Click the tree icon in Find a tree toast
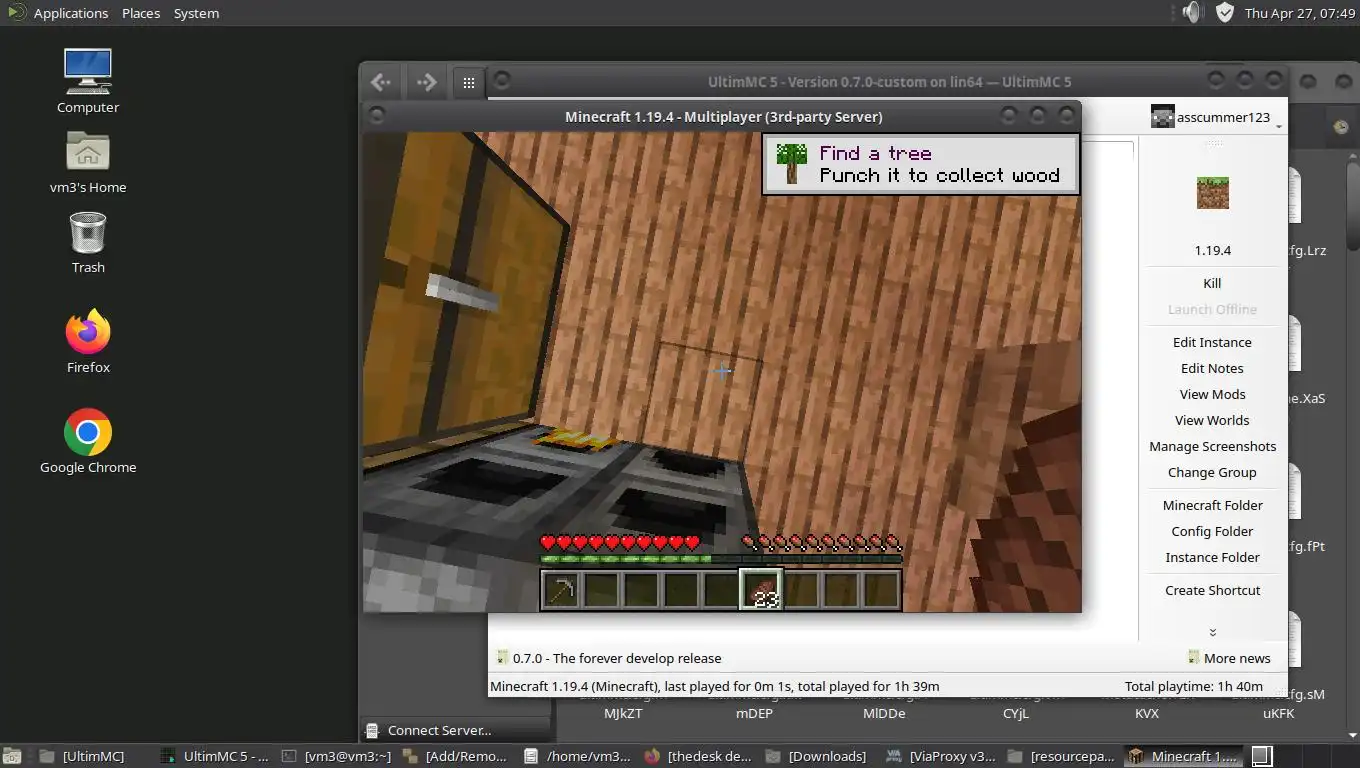Screen dimensions: 1360x768 (x=791, y=163)
